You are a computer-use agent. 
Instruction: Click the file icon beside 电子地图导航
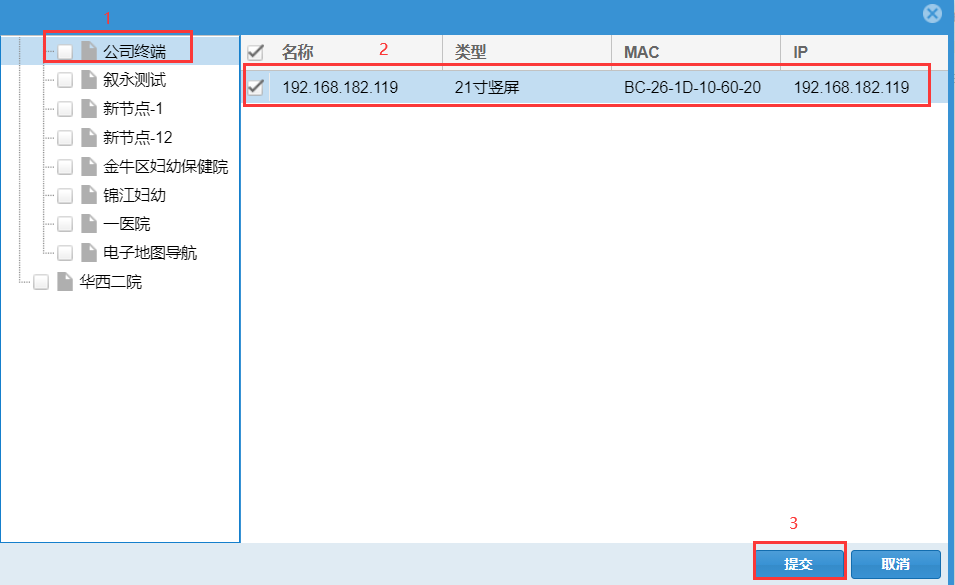pyautogui.click(x=89, y=253)
